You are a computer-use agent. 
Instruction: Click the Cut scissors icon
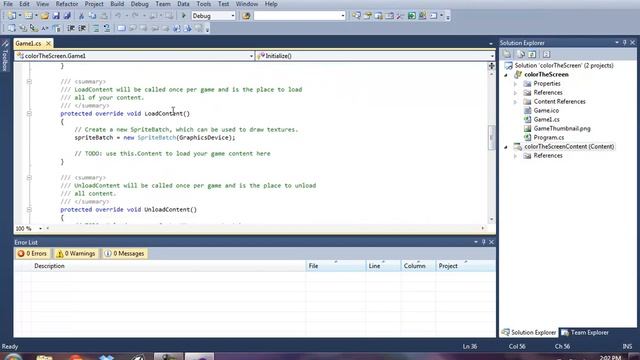coord(81,16)
